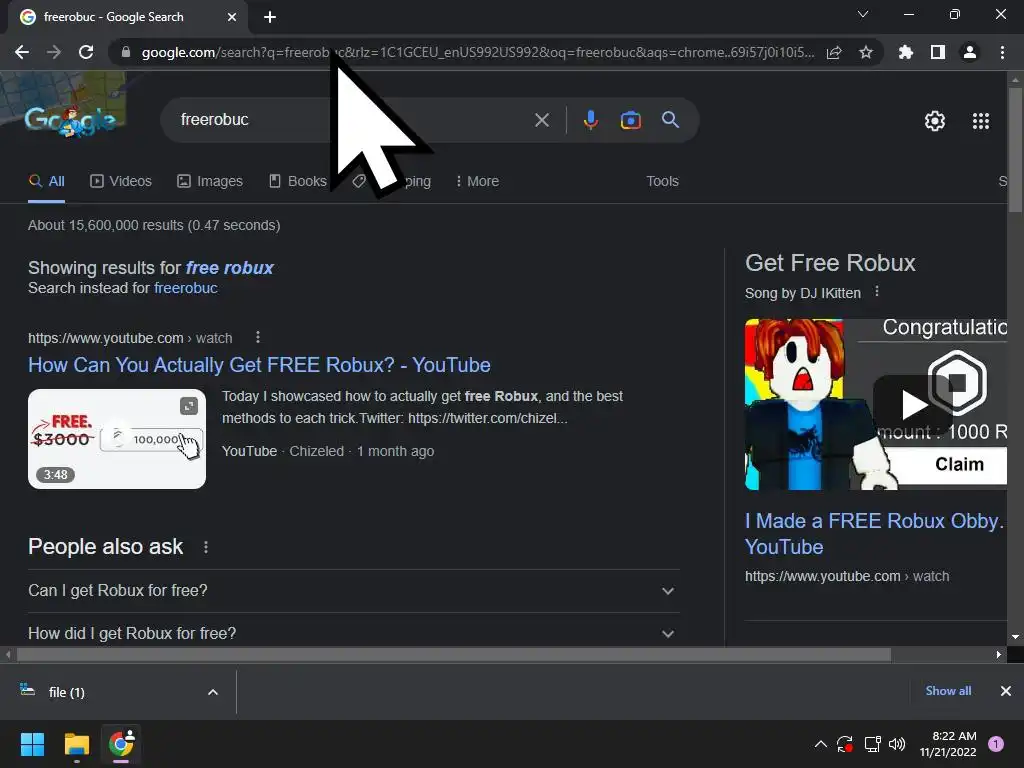Expand 'How did I get Robux for free?'
The width and height of the screenshot is (1024, 768).
pyautogui.click(x=353, y=633)
